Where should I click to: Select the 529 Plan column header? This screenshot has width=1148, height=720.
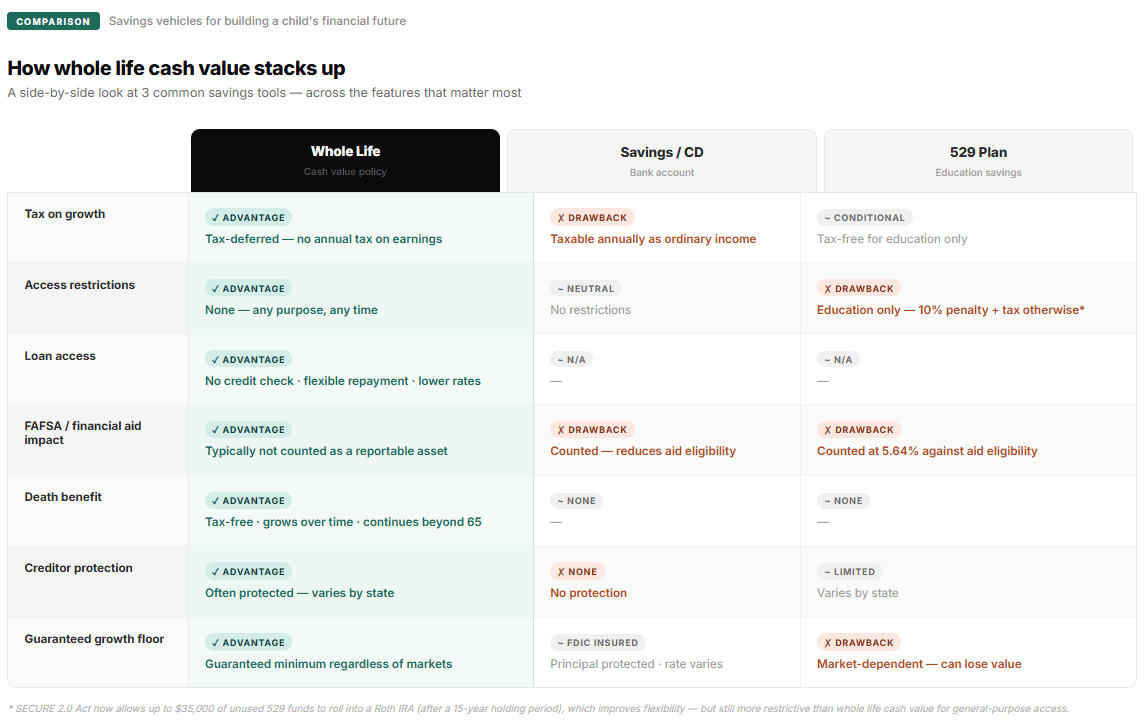pos(978,161)
